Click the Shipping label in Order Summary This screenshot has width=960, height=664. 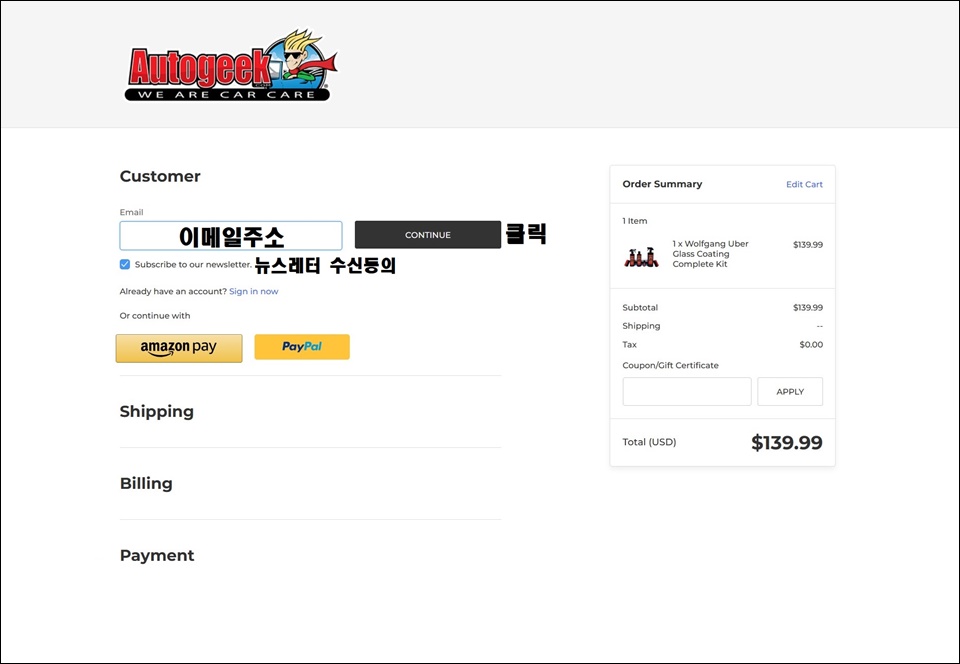click(x=642, y=326)
